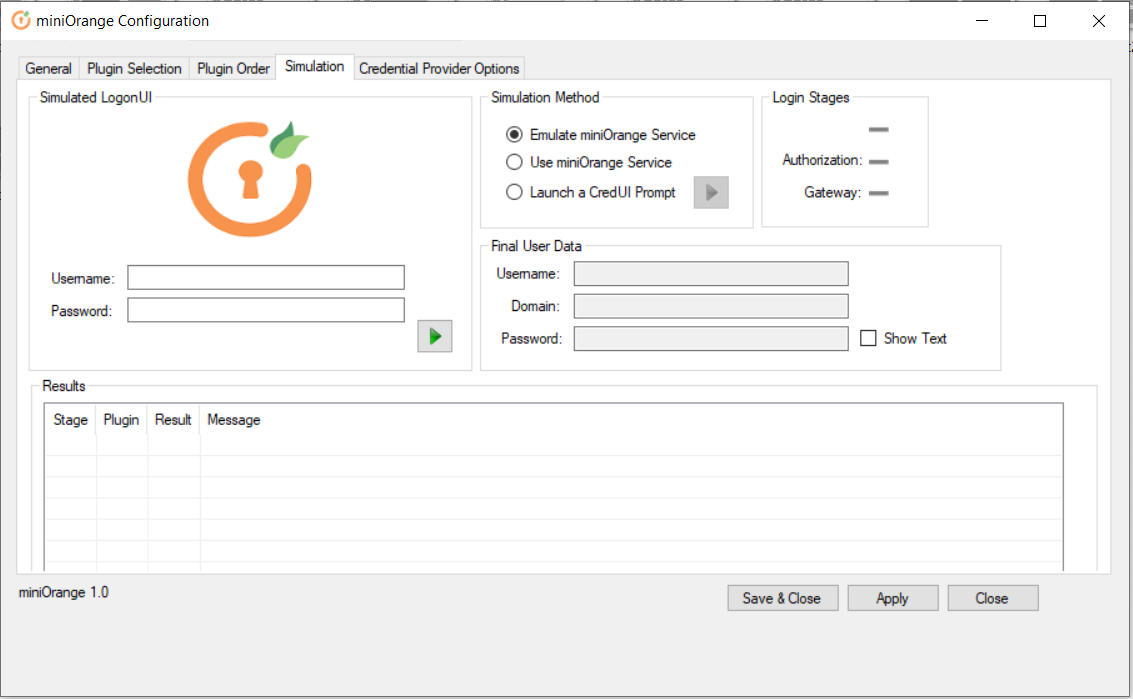Click the Apply button

(x=892, y=598)
